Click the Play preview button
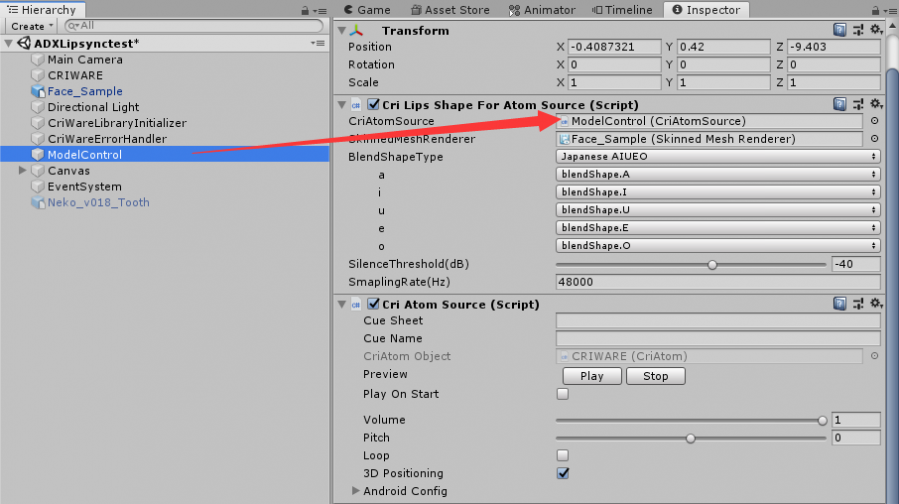 [592, 376]
